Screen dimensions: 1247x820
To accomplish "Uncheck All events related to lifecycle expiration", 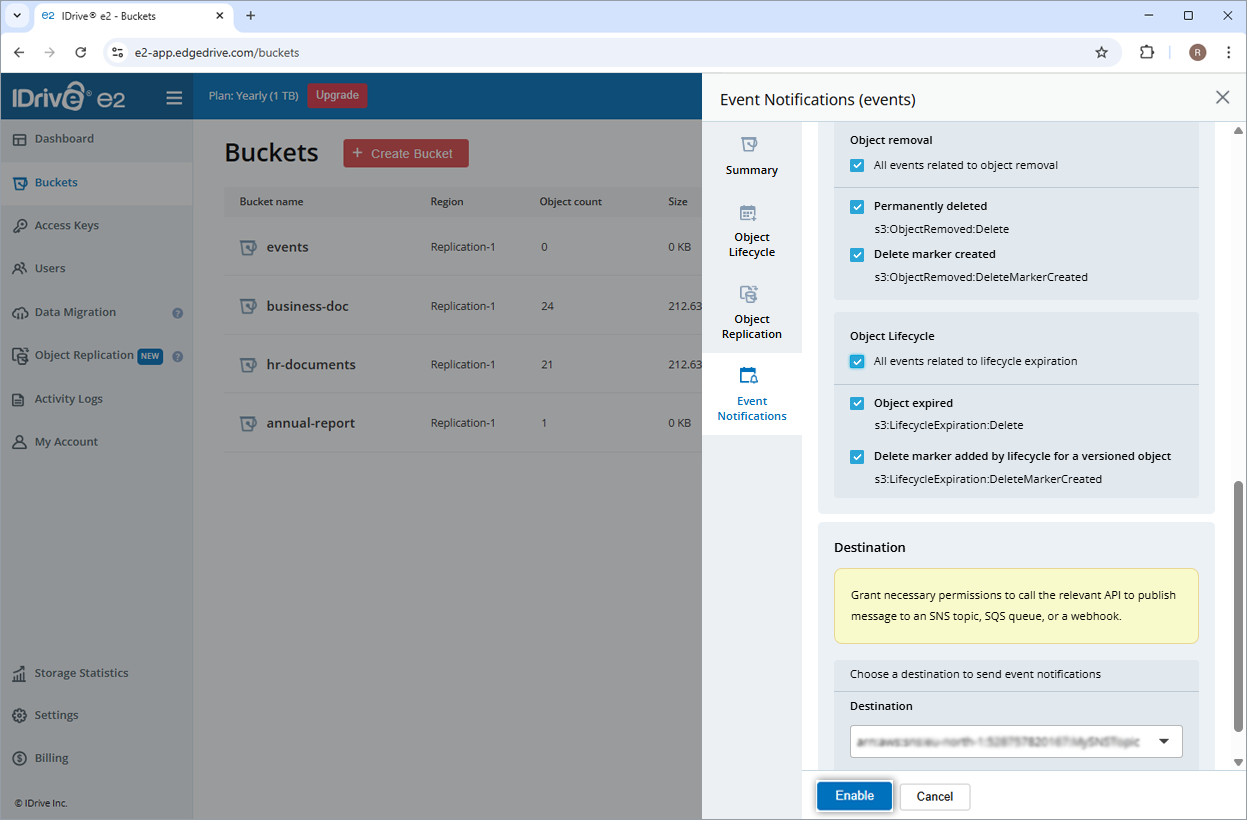I will (857, 361).
